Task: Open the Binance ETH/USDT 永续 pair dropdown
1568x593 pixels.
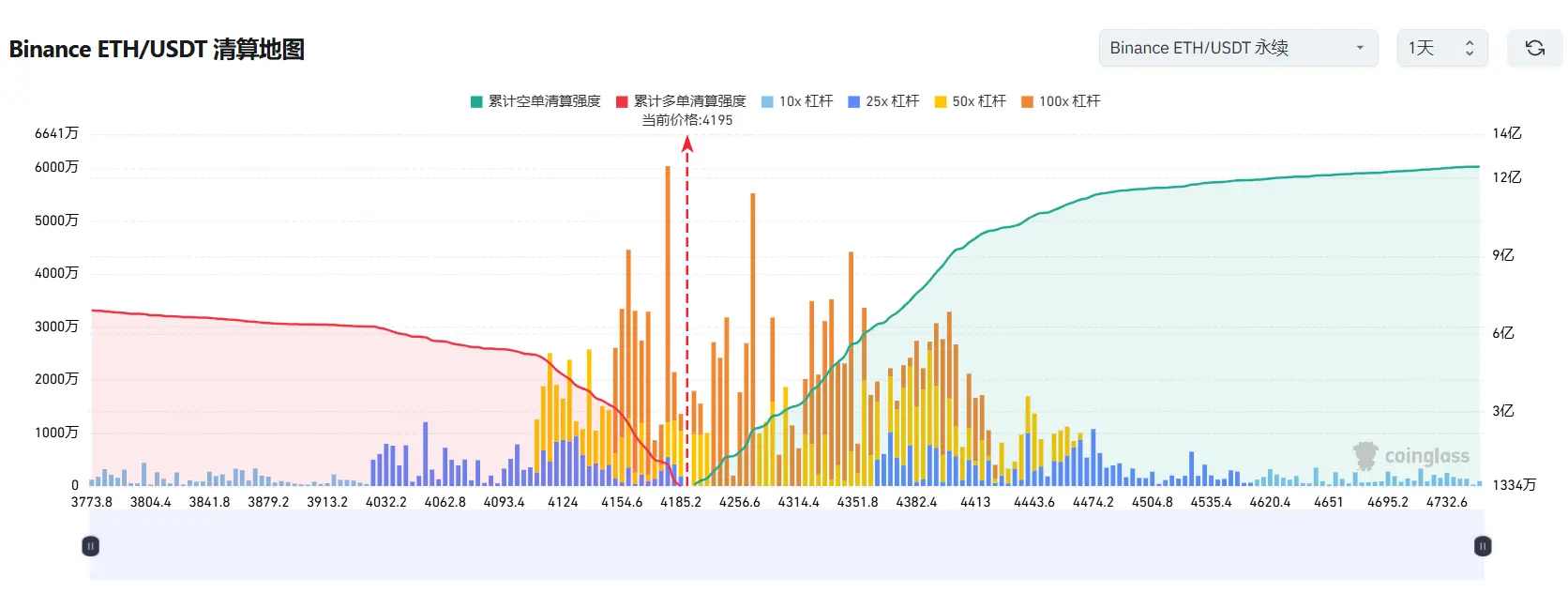Action: (1238, 48)
